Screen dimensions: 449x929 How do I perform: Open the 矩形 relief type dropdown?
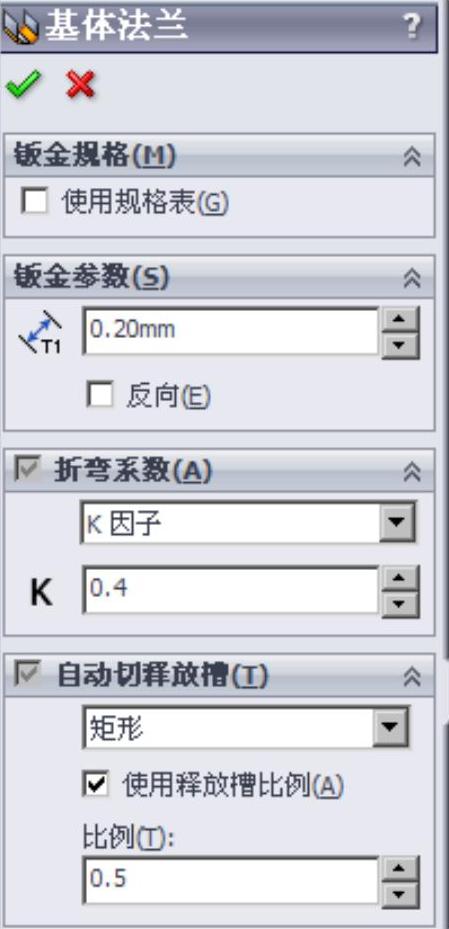[390, 726]
